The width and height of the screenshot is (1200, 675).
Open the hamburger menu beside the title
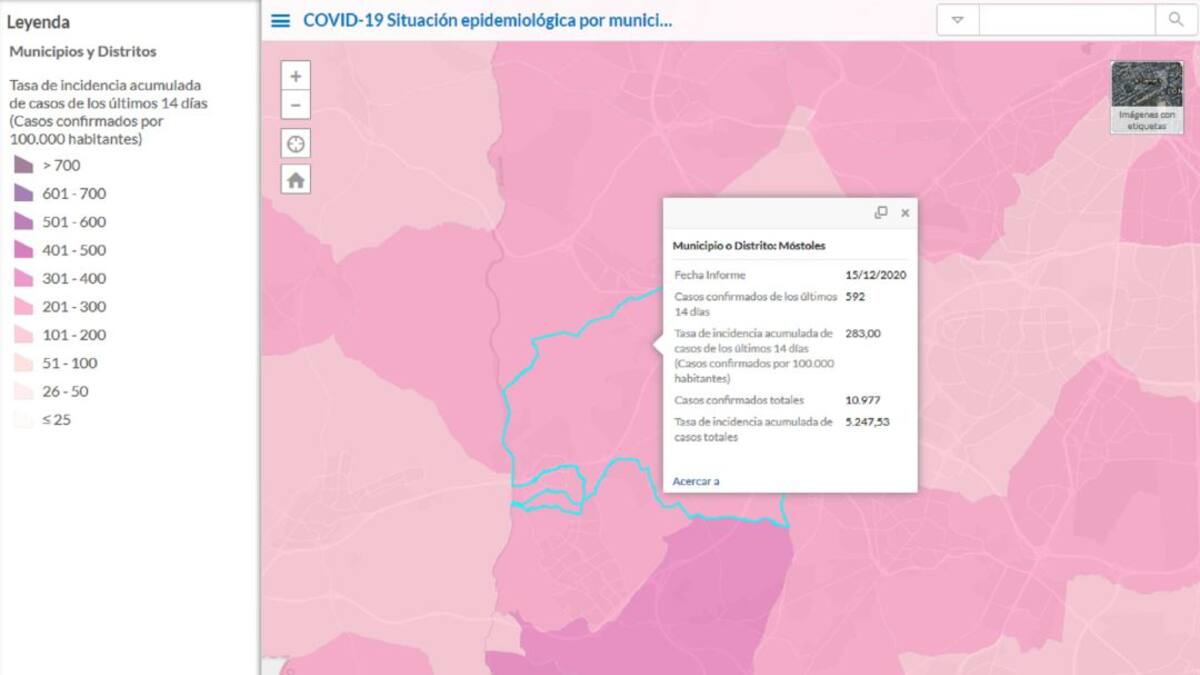point(281,20)
